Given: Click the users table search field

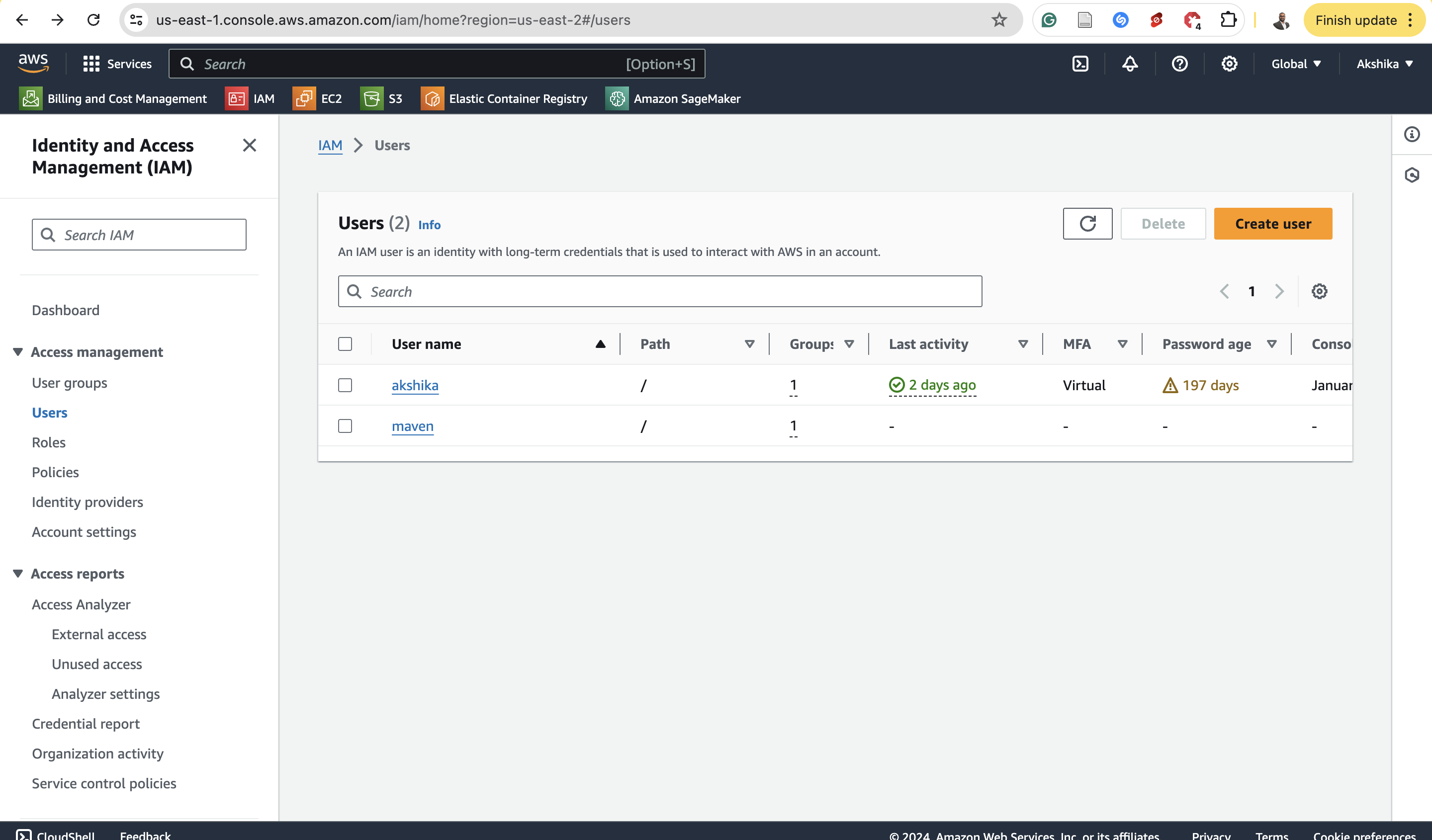Looking at the screenshot, I should click(x=659, y=291).
